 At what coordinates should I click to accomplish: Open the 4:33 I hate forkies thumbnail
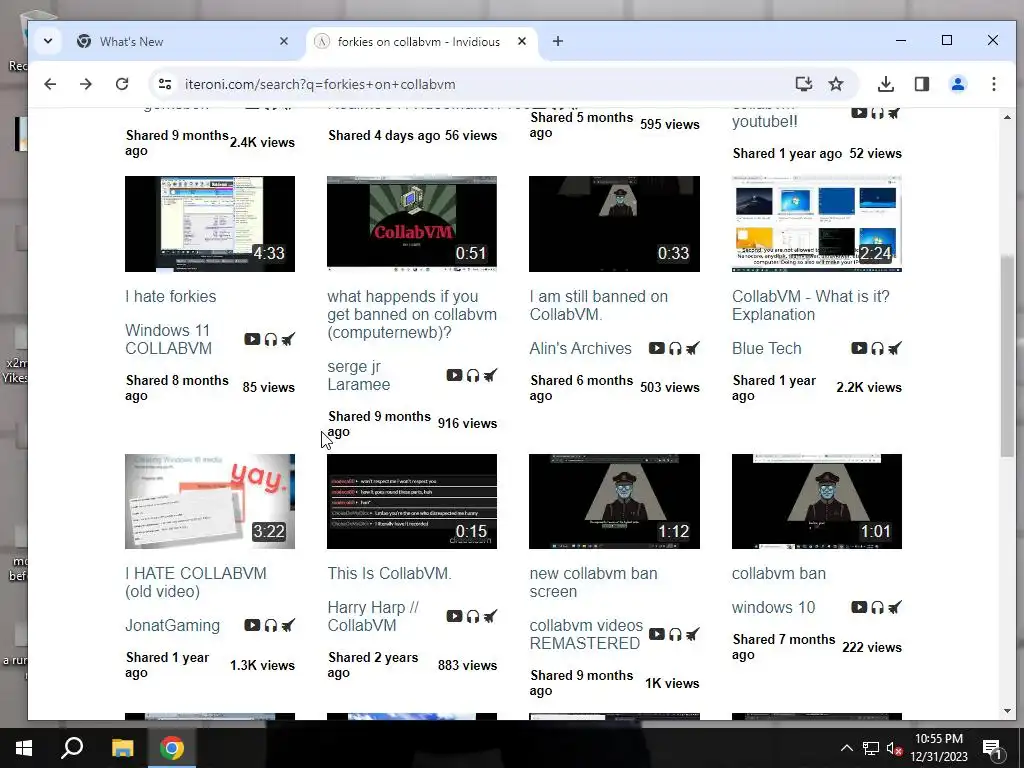(210, 223)
